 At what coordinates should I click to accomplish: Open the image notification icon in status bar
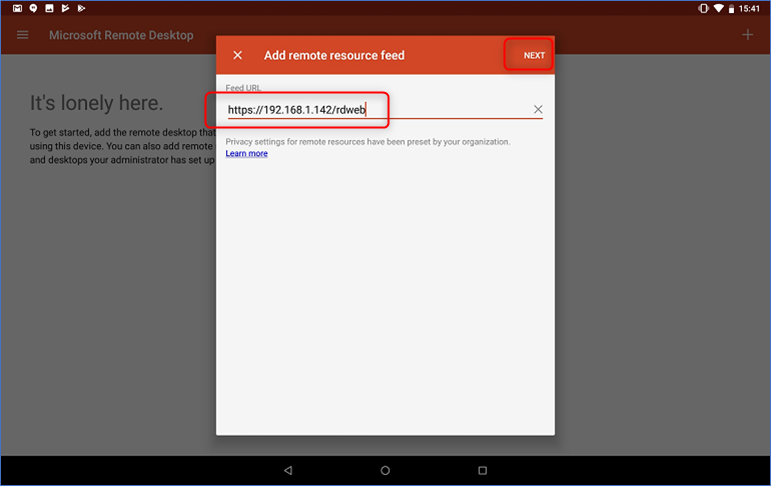[49, 8]
